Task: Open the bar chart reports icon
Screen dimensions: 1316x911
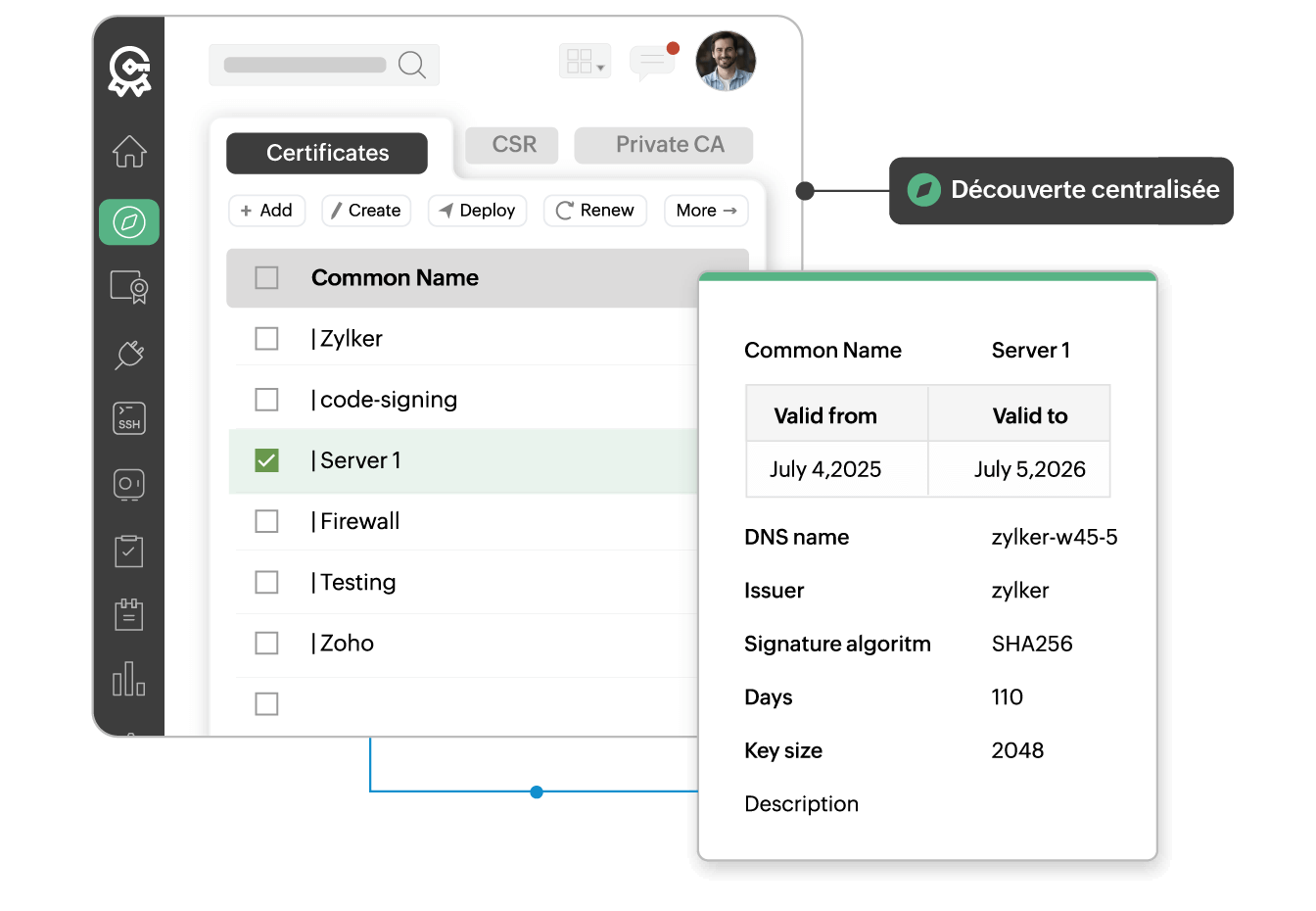Action: 129,679
